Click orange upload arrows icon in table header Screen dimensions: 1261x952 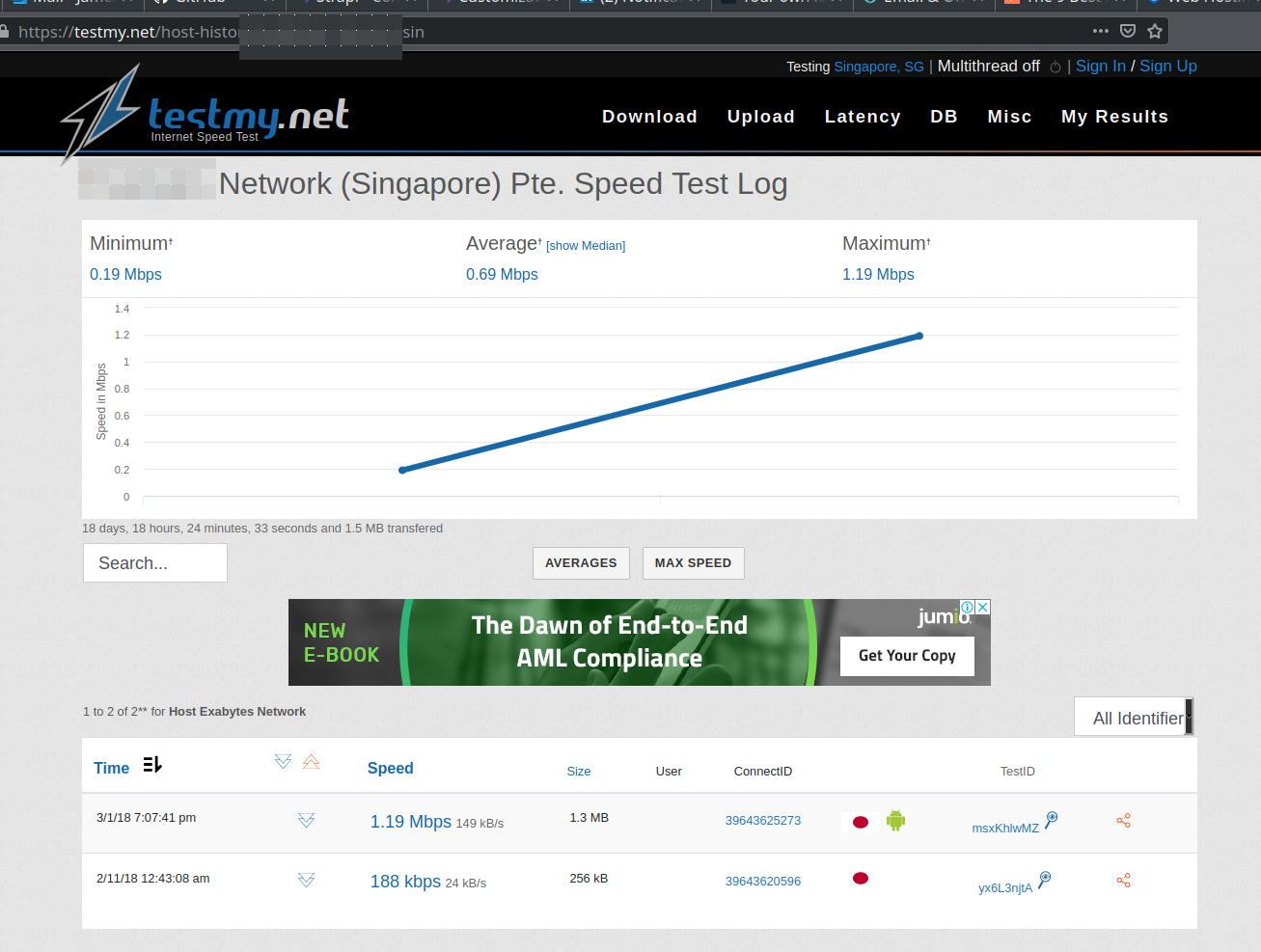click(311, 762)
